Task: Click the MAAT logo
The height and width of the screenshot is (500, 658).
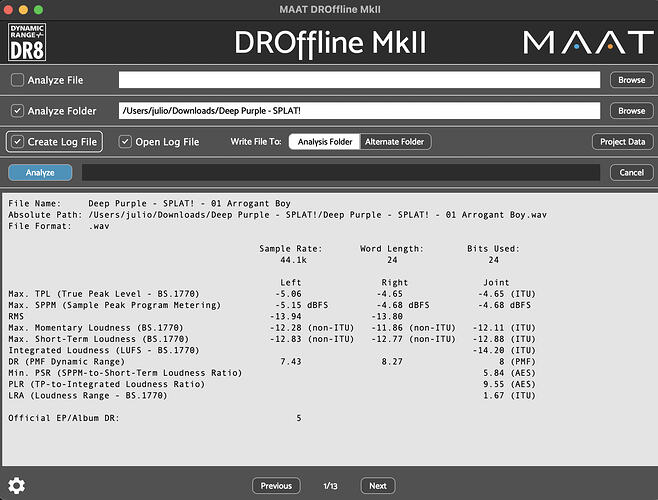Action: coord(588,42)
